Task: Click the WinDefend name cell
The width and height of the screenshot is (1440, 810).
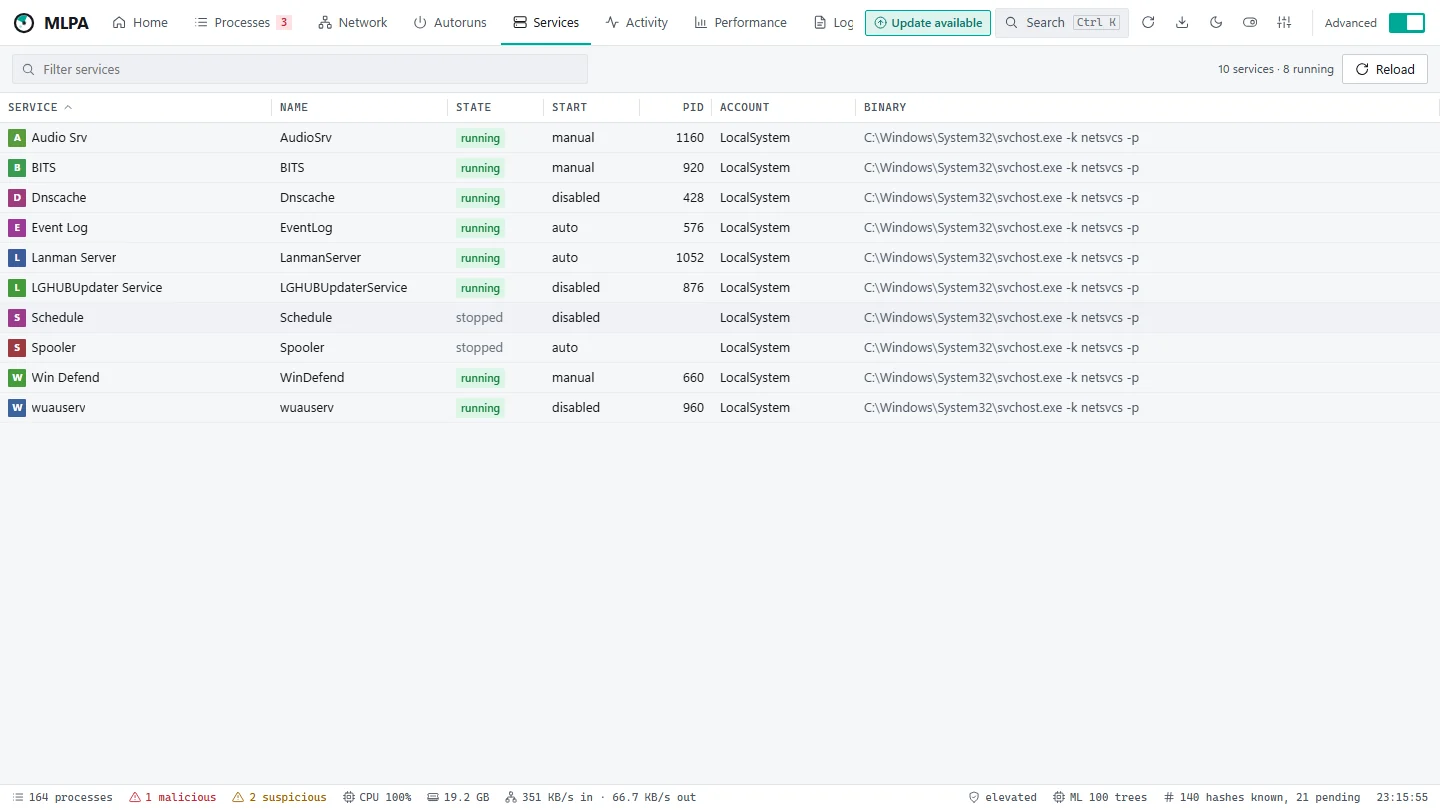Action: (x=312, y=378)
